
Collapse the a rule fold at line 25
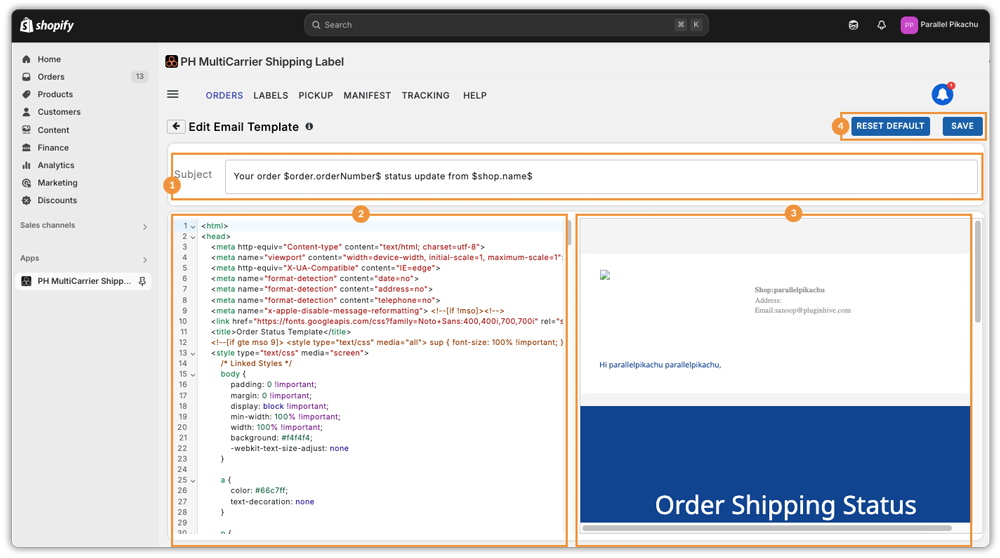pyautogui.click(x=193, y=481)
